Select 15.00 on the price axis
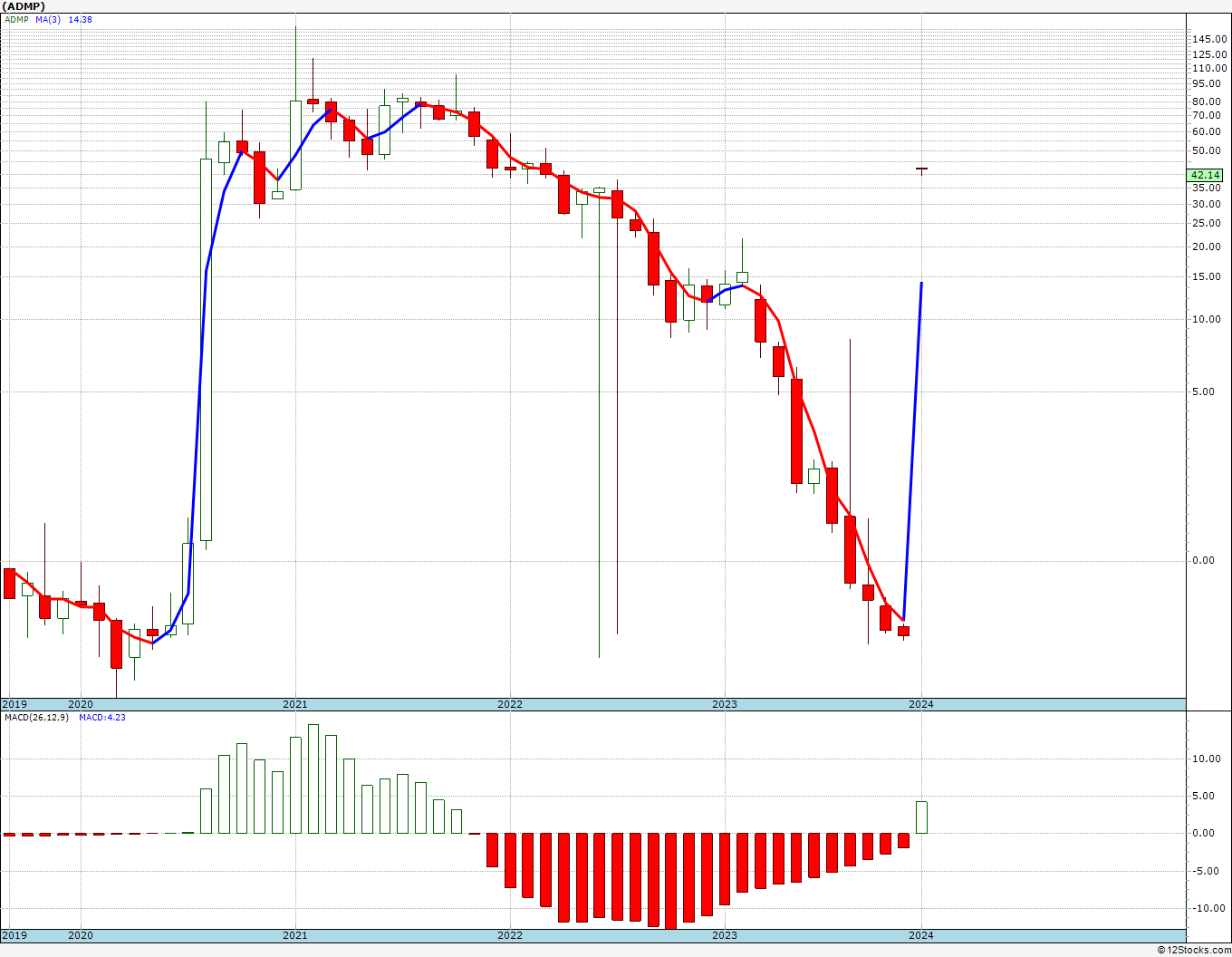 (1208, 276)
